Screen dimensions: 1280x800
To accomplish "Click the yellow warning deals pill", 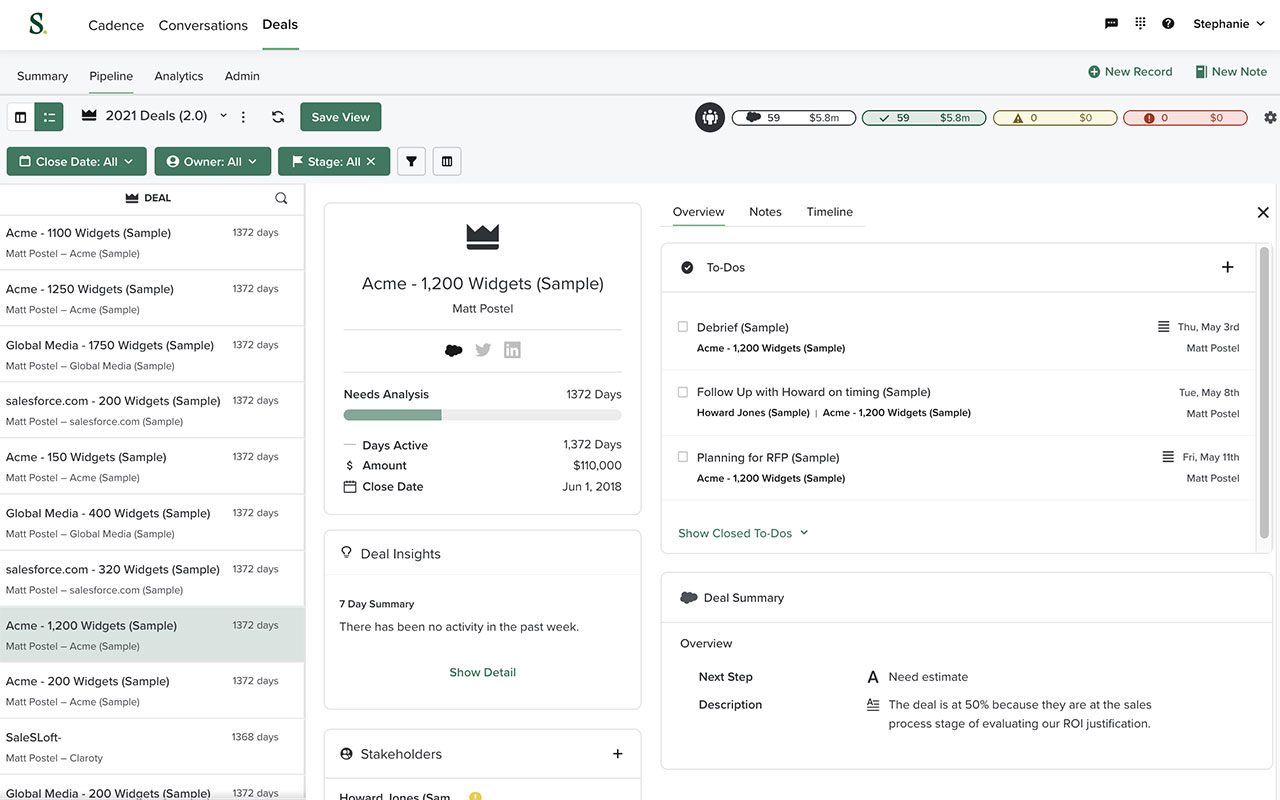I will [x=1054, y=118].
